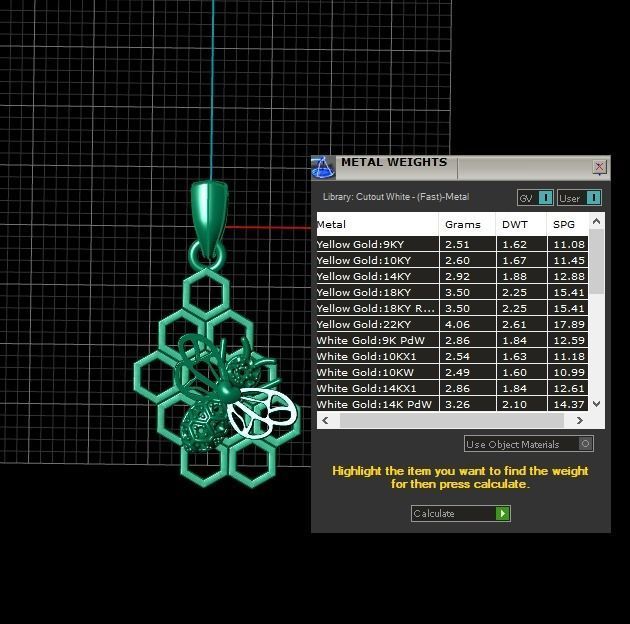Click the left arrow of horizontal scrollbar
This screenshot has height=624, width=630.
(325, 420)
